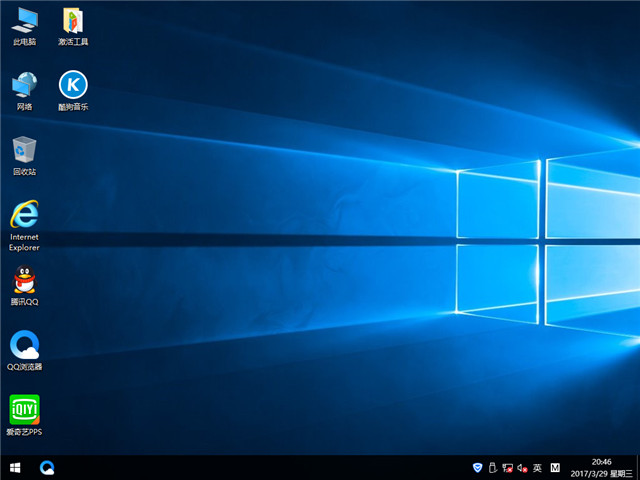This screenshot has width=640, height=480.
Task: Select the 酷狗音乐 desktop icon
Action: pyautogui.click(x=73, y=91)
